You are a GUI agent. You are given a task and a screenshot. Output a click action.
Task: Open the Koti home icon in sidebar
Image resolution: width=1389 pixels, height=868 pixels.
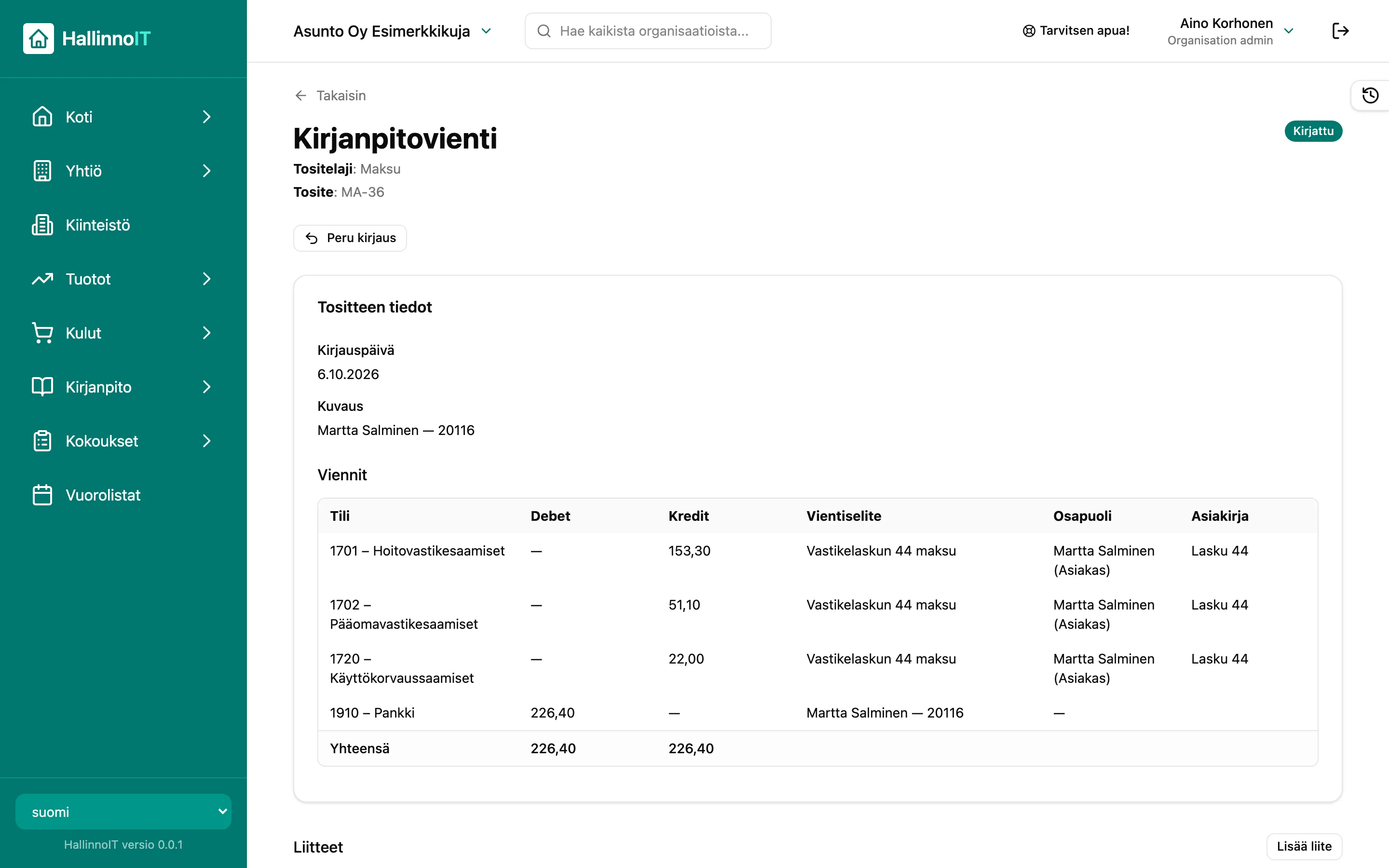click(x=42, y=117)
